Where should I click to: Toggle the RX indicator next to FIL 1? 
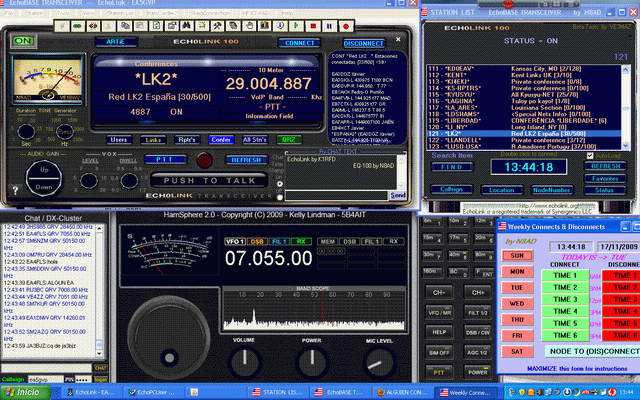click(x=301, y=242)
